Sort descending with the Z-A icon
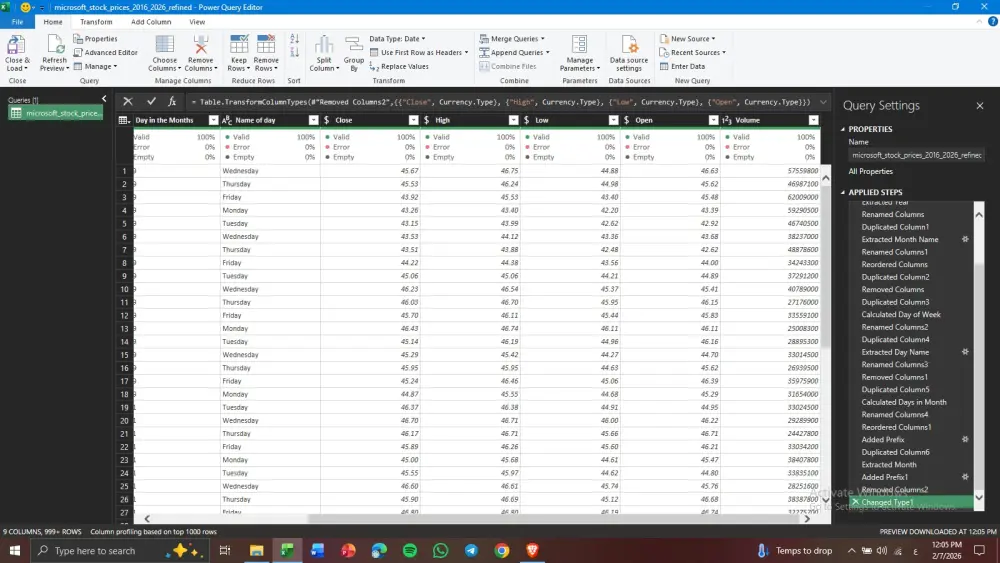Image resolution: width=1000 pixels, height=563 pixels. click(x=294, y=52)
